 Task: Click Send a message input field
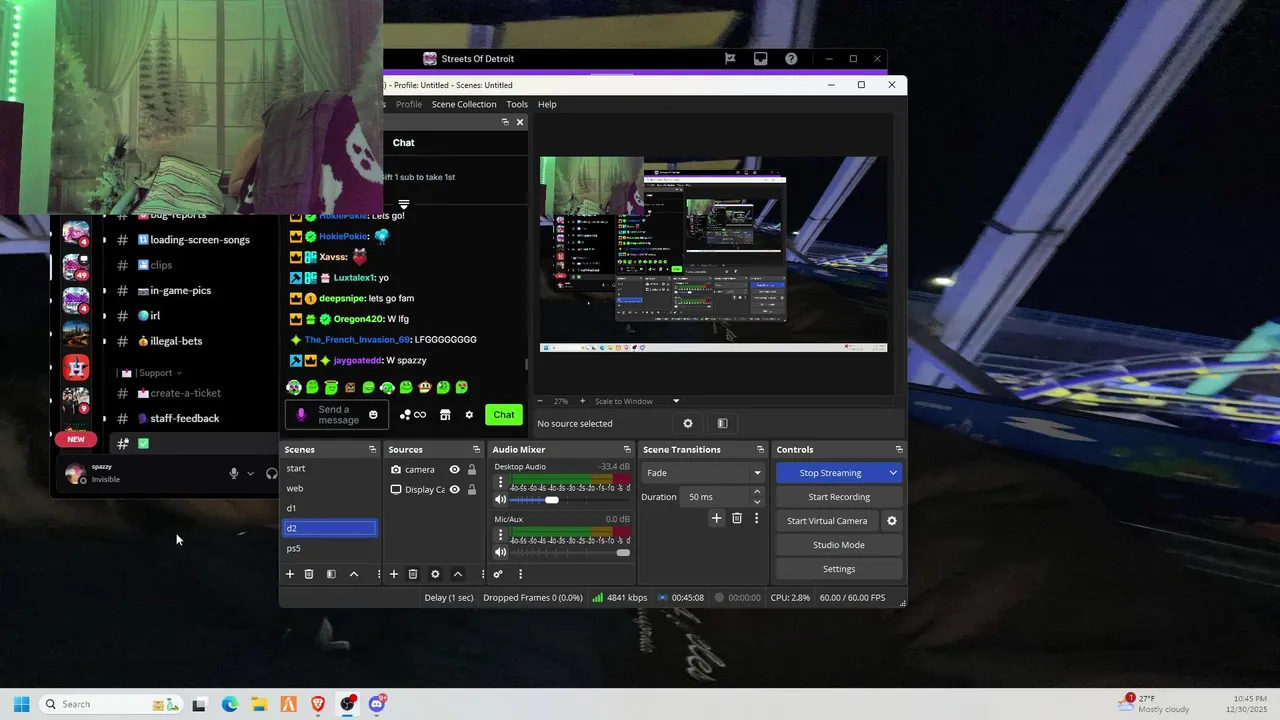pyautogui.click(x=338, y=415)
